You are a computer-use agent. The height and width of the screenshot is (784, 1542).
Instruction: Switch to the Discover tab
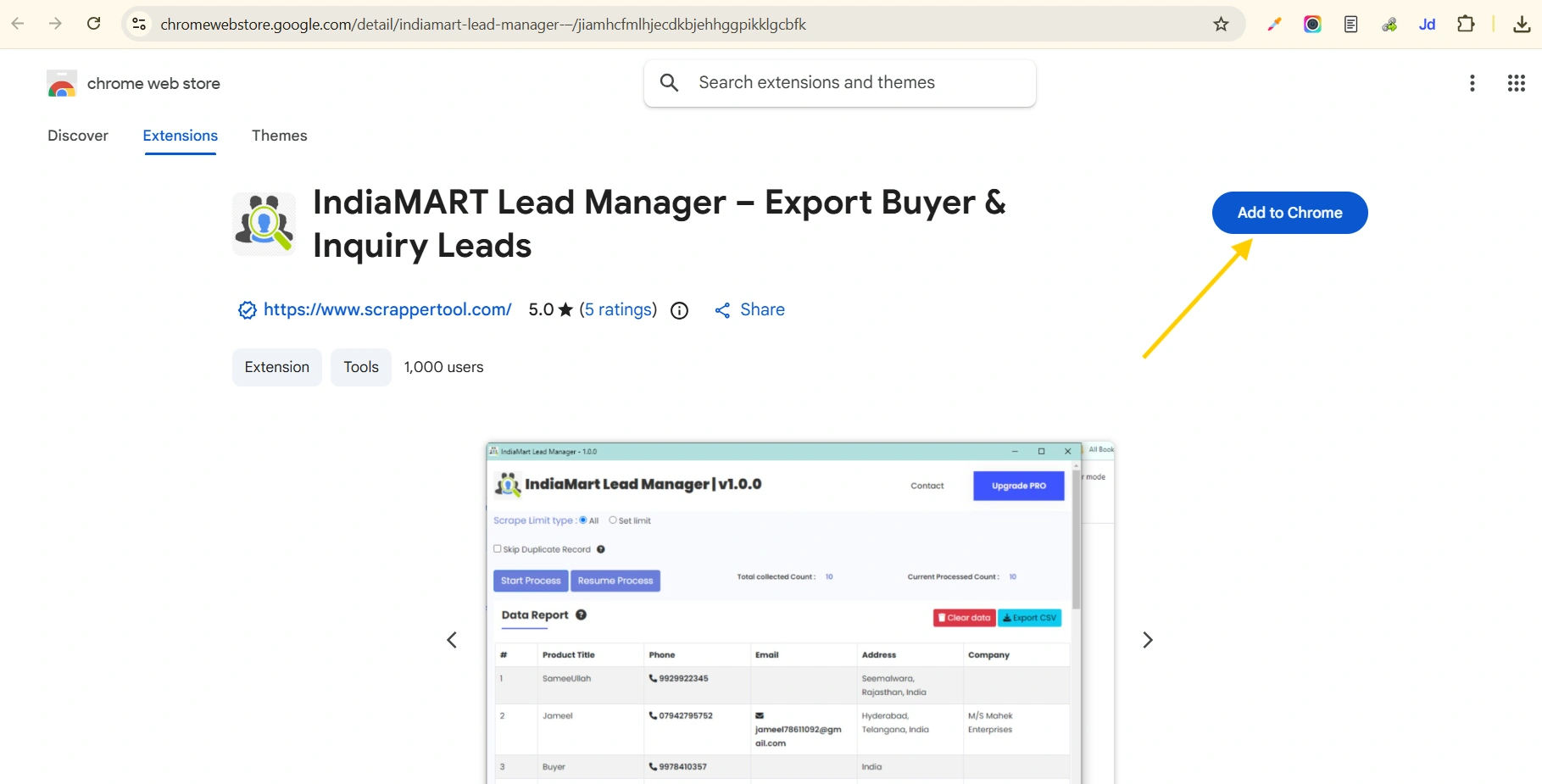point(78,136)
